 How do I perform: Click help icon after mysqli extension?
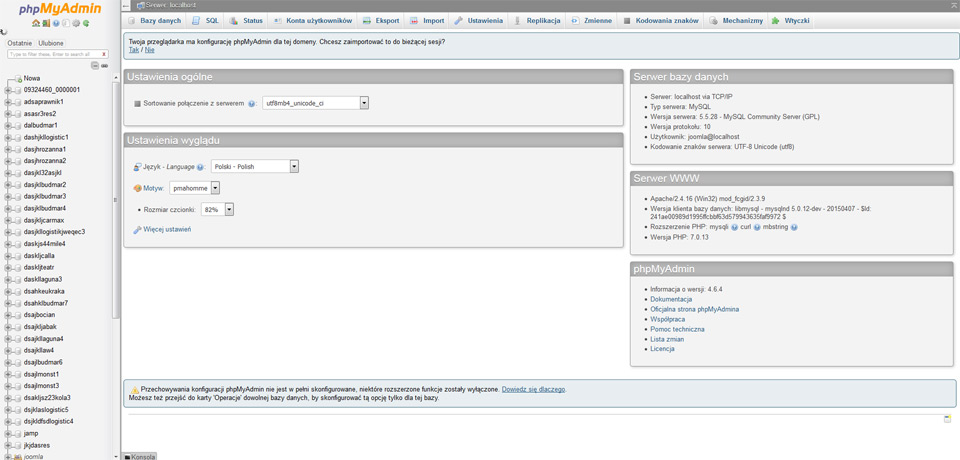(735, 227)
